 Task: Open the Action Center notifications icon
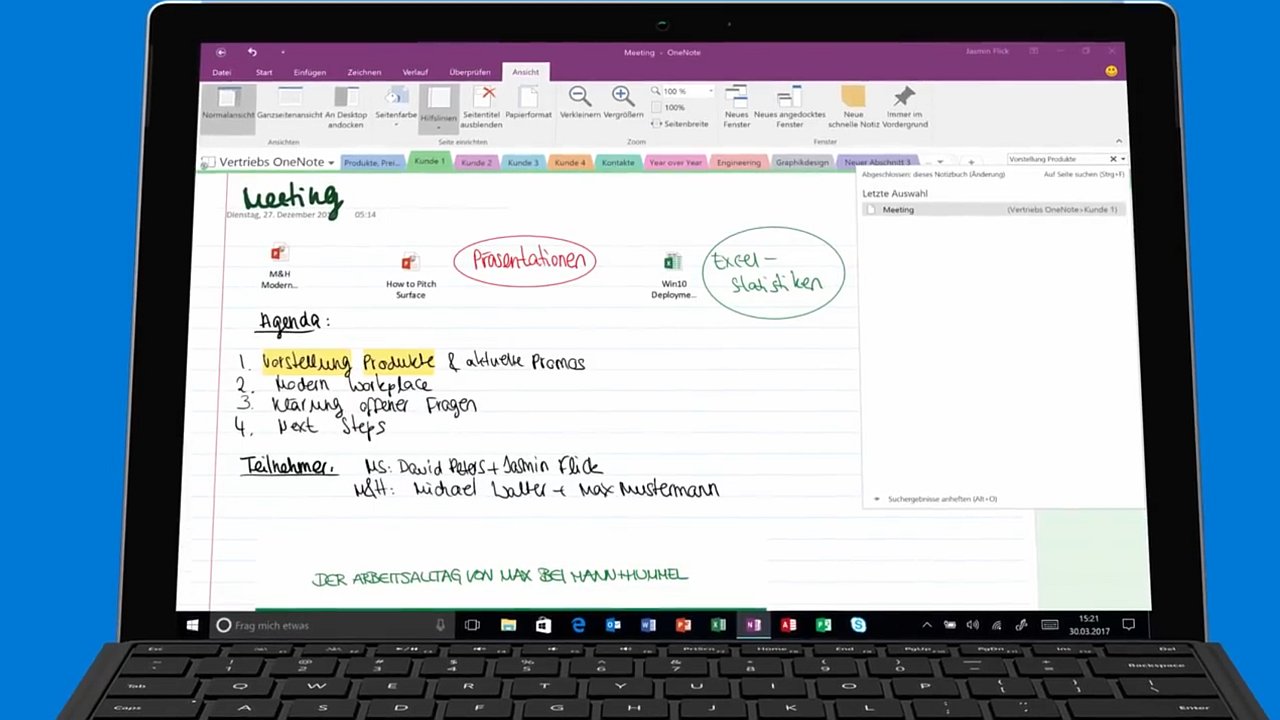[x=1128, y=624]
